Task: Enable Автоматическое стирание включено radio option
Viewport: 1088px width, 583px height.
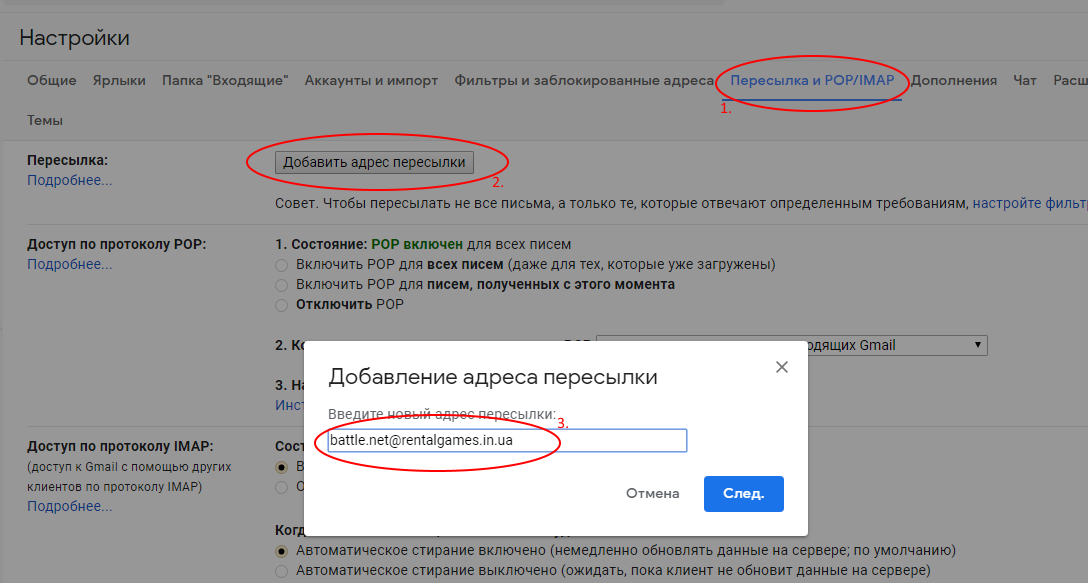Action: [282, 551]
